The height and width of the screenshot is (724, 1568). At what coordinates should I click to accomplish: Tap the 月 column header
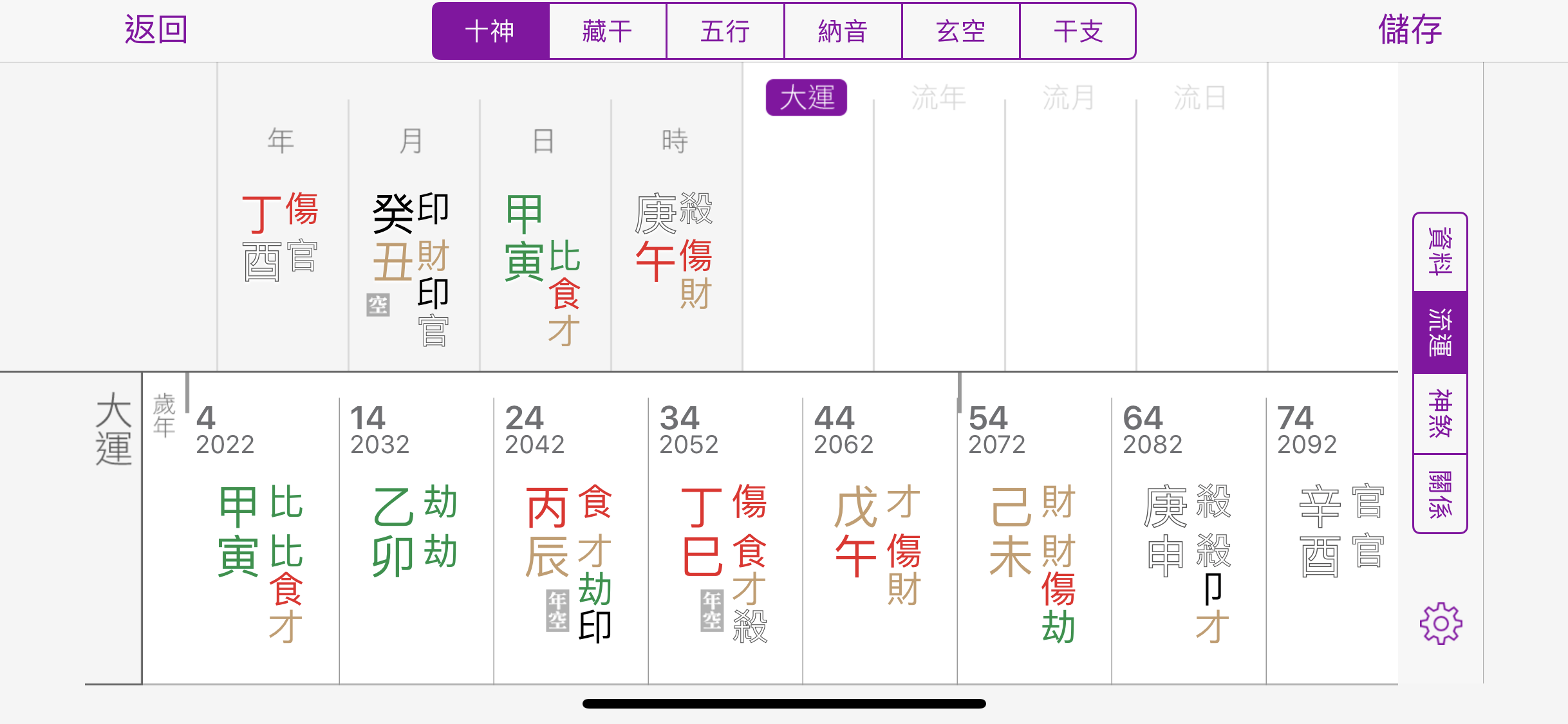(412, 140)
